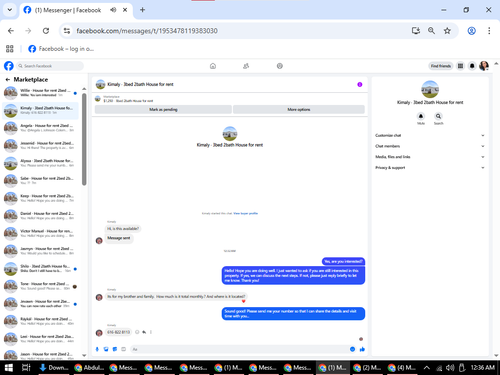Open Daniel house for rent conversation
This screenshot has width=500, height=375.
click(40, 216)
